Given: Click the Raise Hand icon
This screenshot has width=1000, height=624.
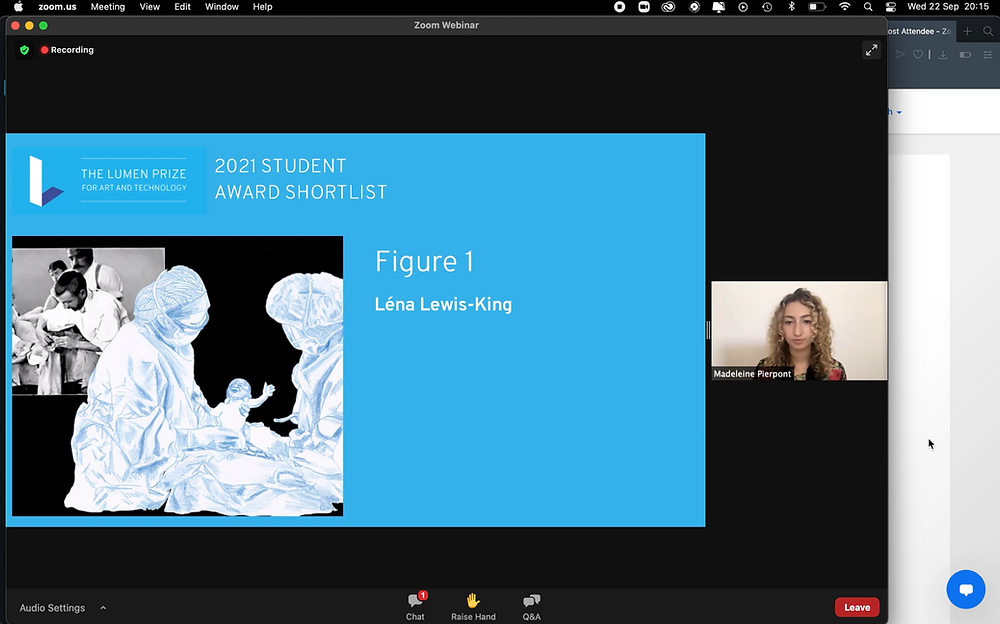Looking at the screenshot, I should point(473,600).
